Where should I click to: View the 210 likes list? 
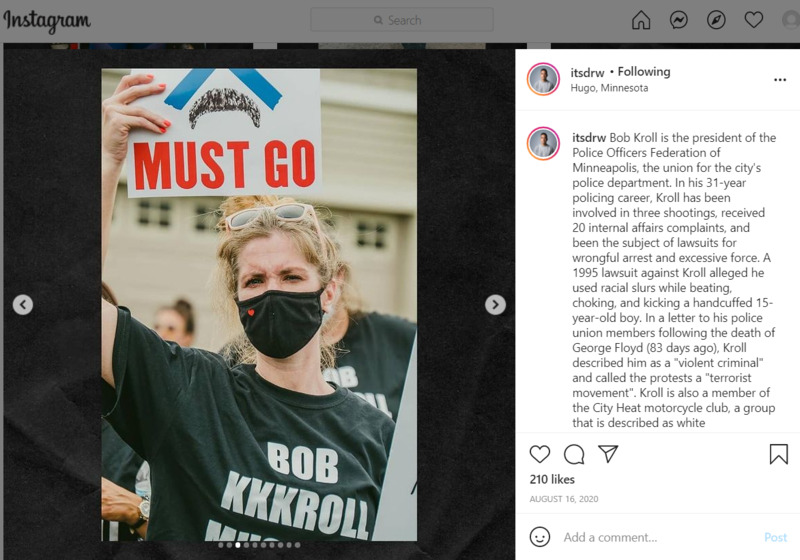click(552, 479)
